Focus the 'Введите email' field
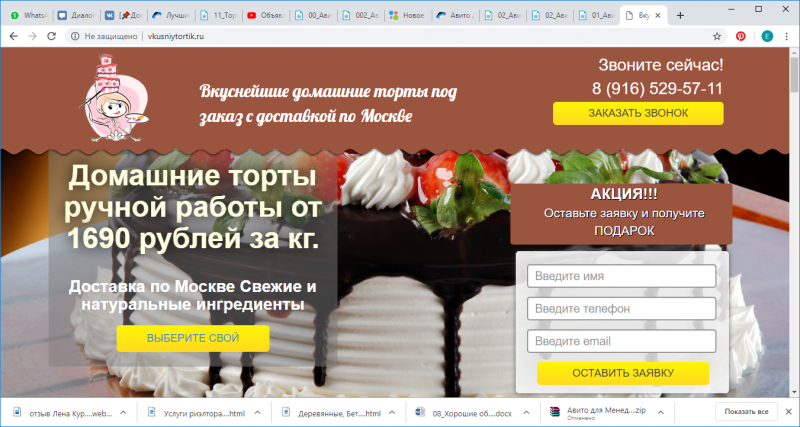The width and height of the screenshot is (800, 427). (x=621, y=341)
